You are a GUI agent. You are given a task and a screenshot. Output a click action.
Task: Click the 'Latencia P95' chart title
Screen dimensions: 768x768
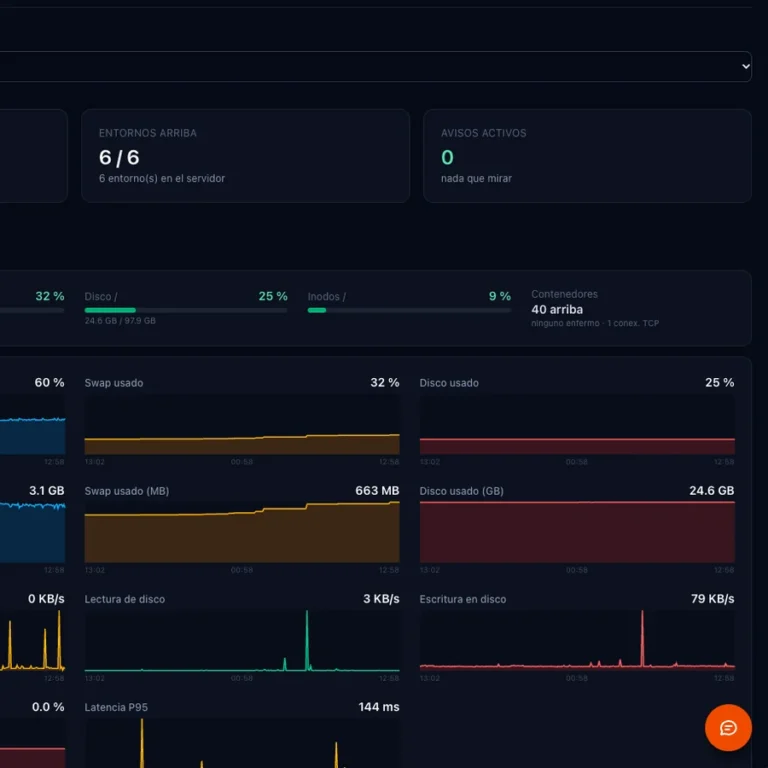[116, 707]
